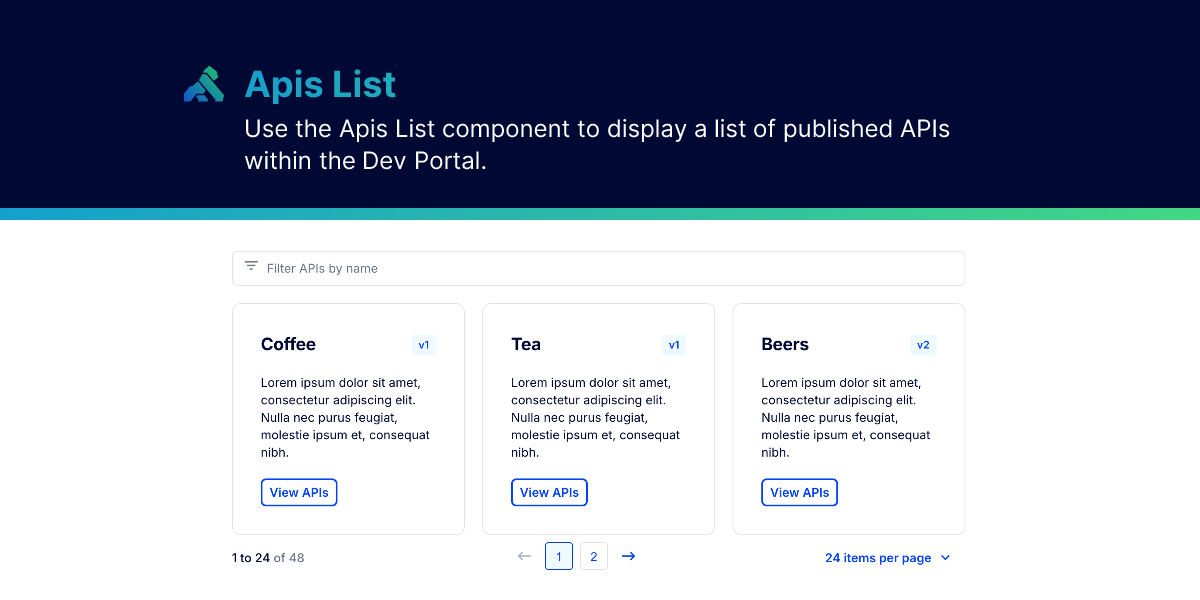This screenshot has width=1200, height=600.
Task: Click the Kong logo icon in the header
Action: point(203,84)
